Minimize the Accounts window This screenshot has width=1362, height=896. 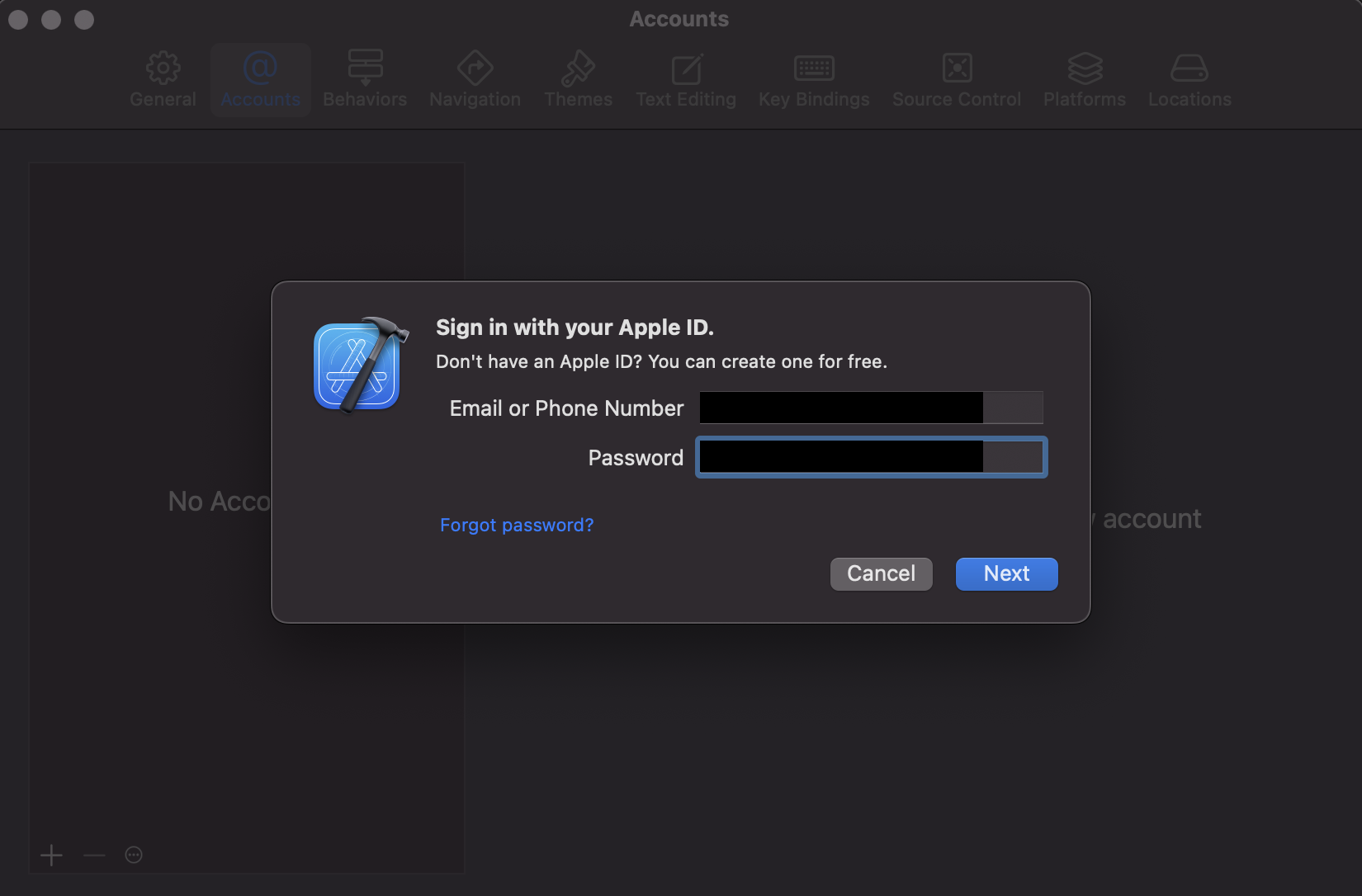tap(51, 19)
